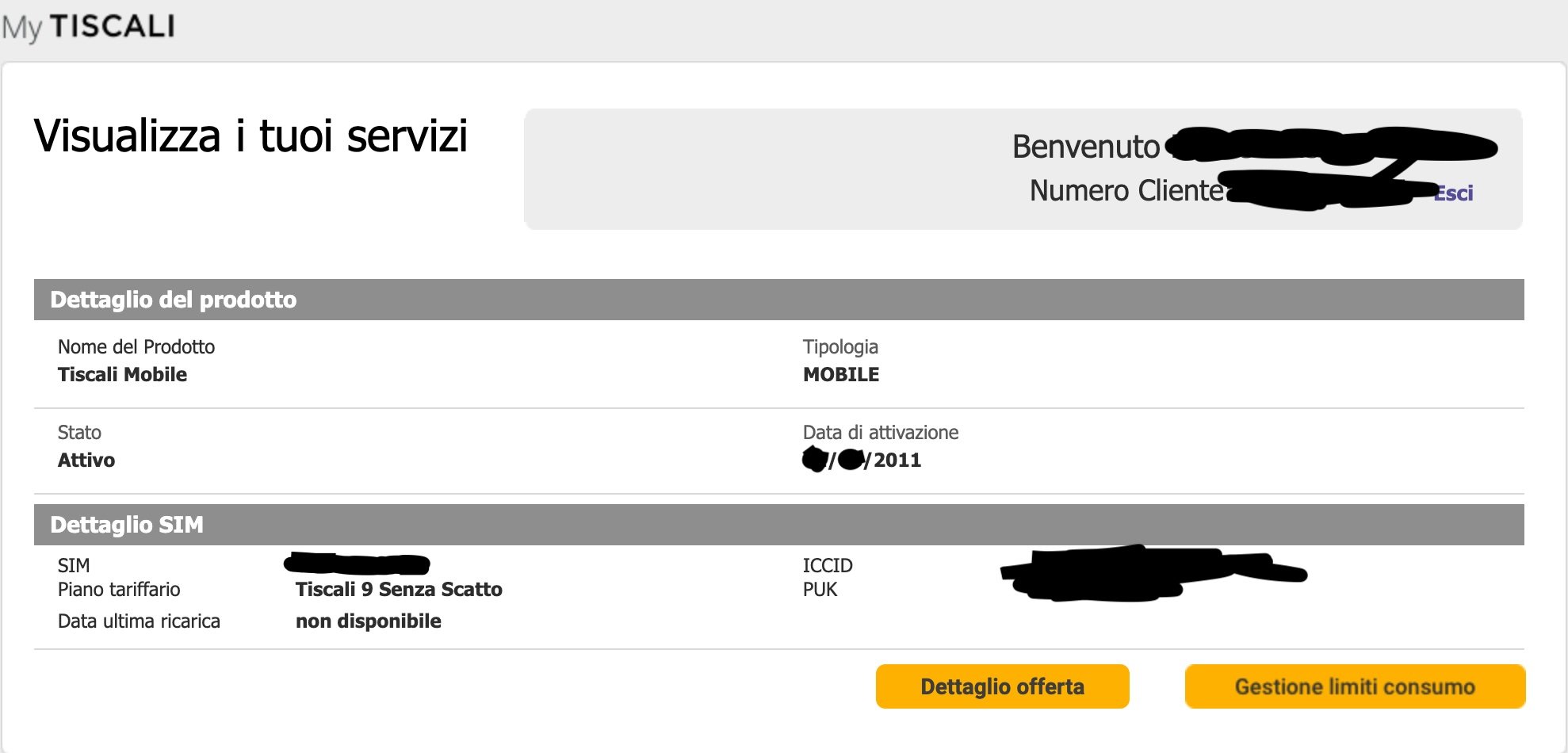
Task: Click the MOBILE tipologia value
Action: tap(841, 375)
